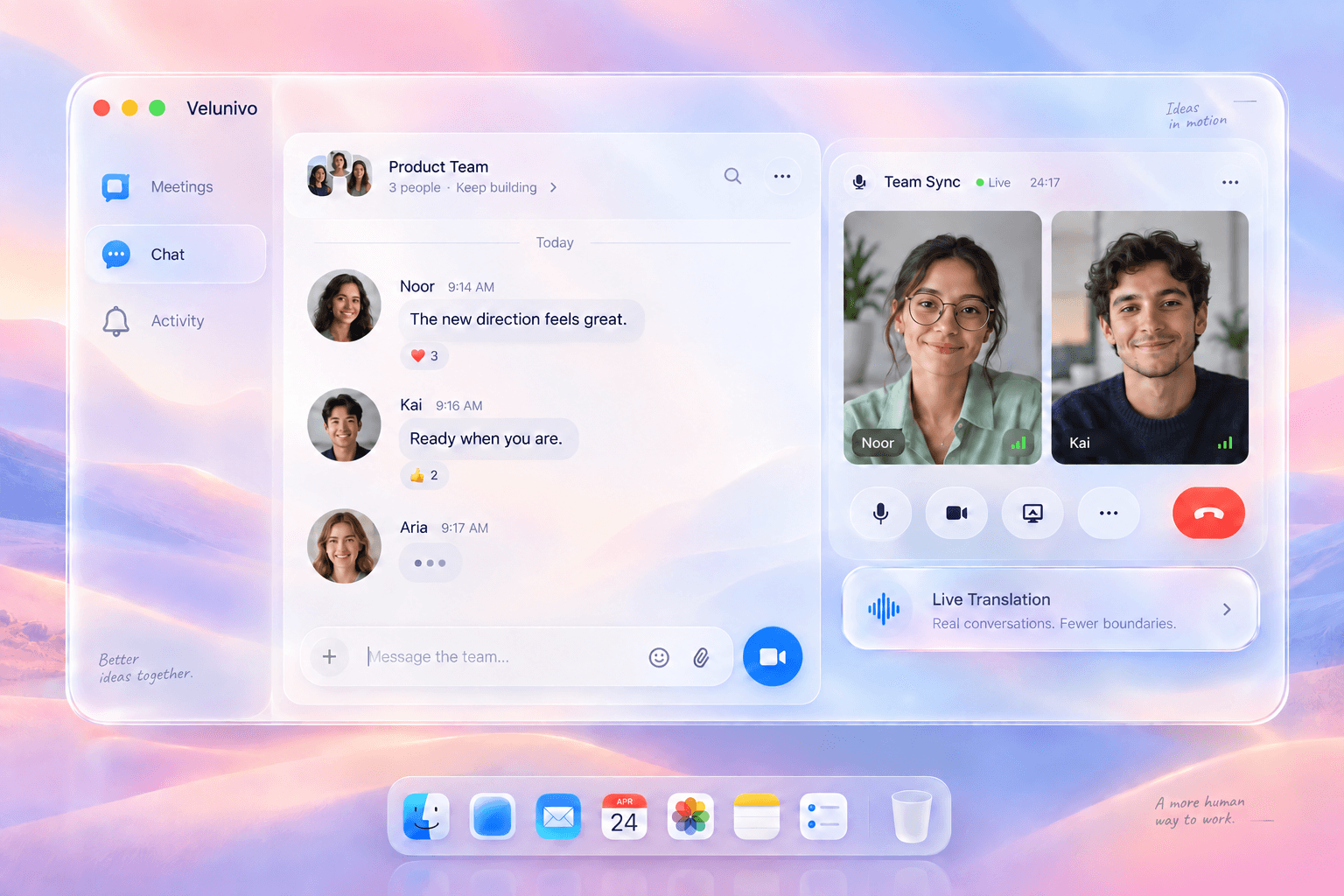Open Team Sync call options menu
This screenshot has height=896, width=1344.
pyautogui.click(x=1230, y=182)
